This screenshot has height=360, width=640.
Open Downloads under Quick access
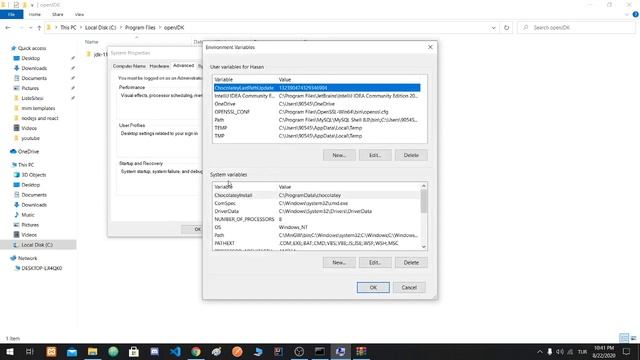pos(34,68)
